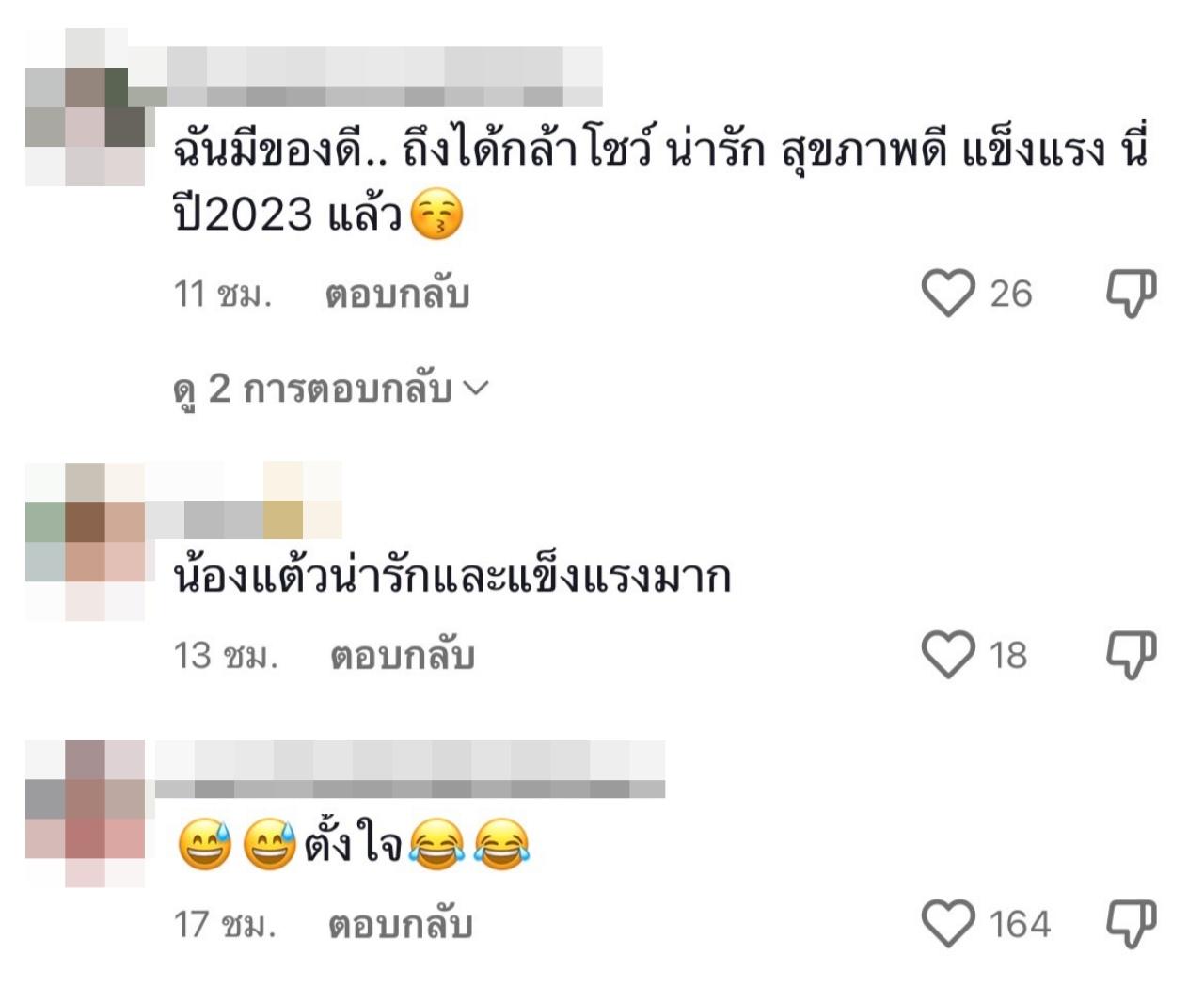Reply to the 17 ชม. comment
This screenshot has height=987, width=1204.
[x=400, y=925]
